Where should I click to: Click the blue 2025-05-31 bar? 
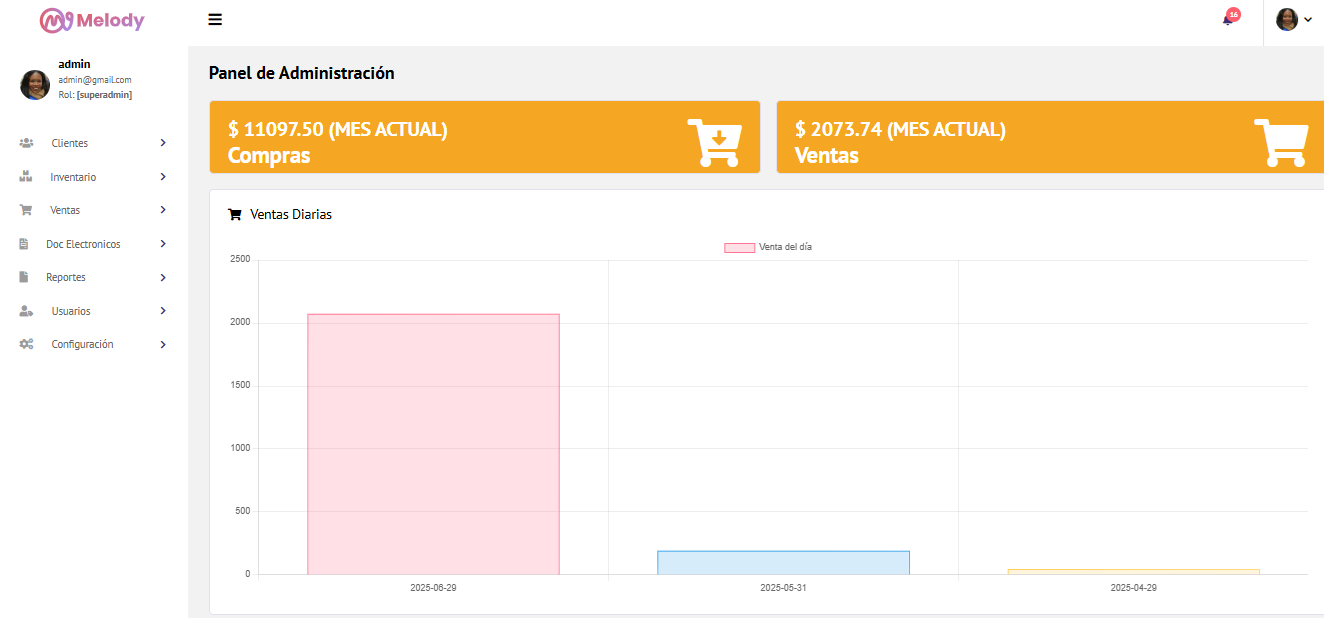[783, 563]
